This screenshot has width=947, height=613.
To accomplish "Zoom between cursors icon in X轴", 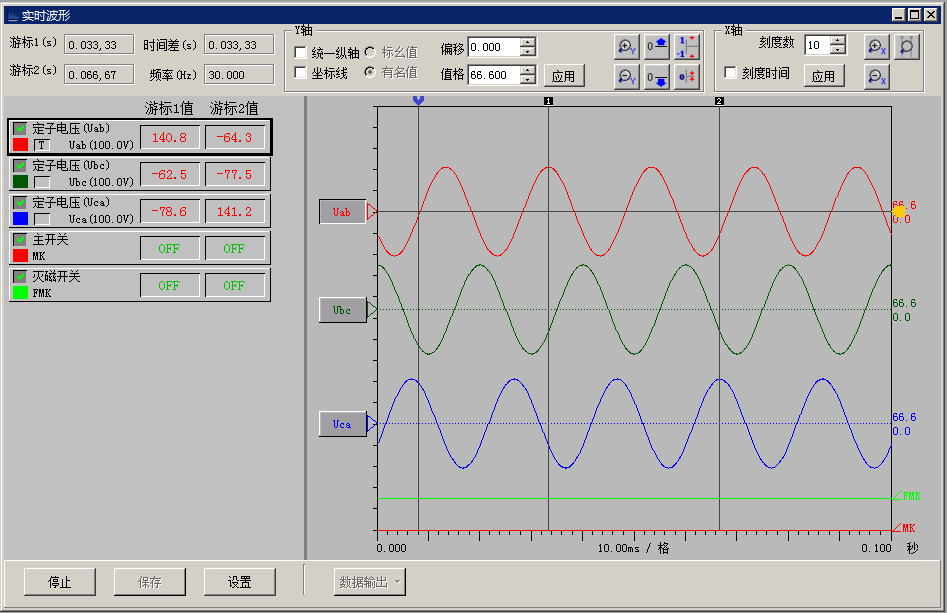I will click(907, 47).
